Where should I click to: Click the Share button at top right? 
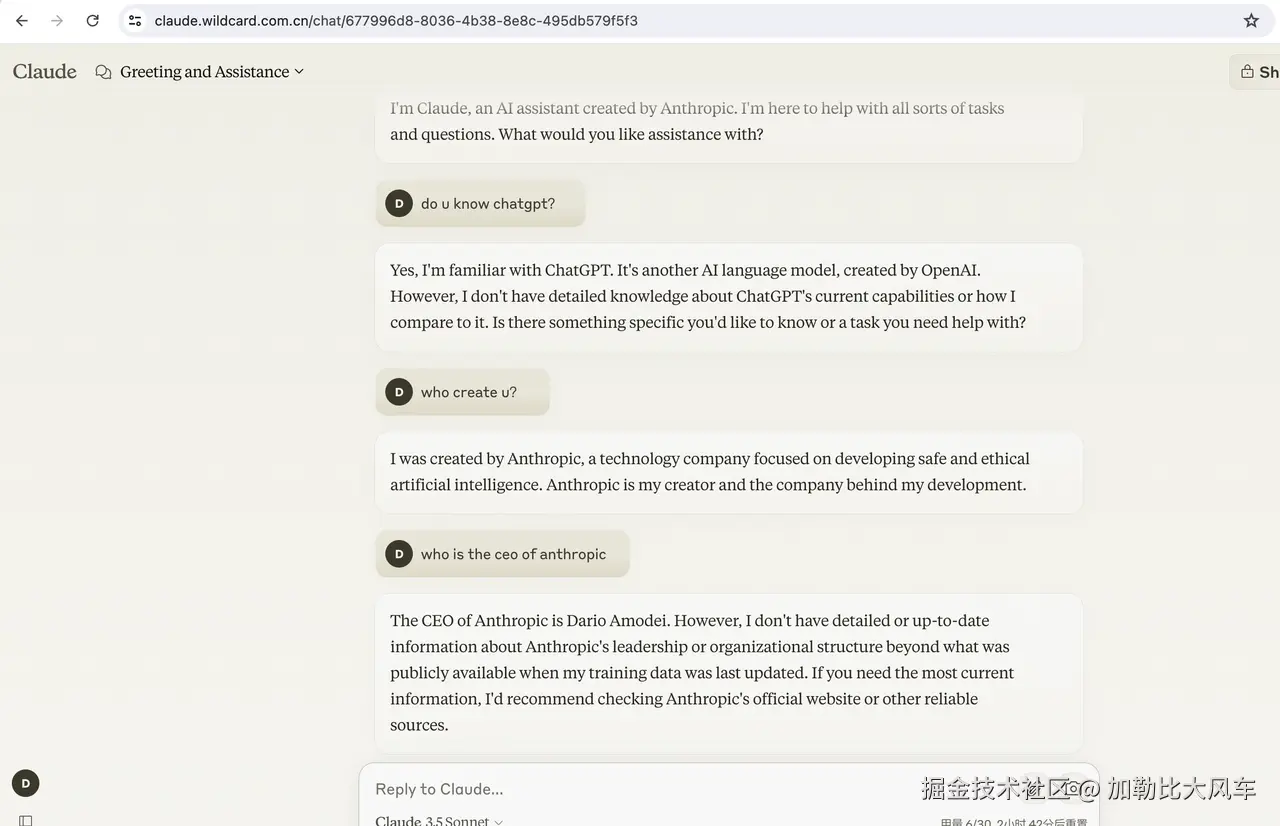click(1256, 72)
